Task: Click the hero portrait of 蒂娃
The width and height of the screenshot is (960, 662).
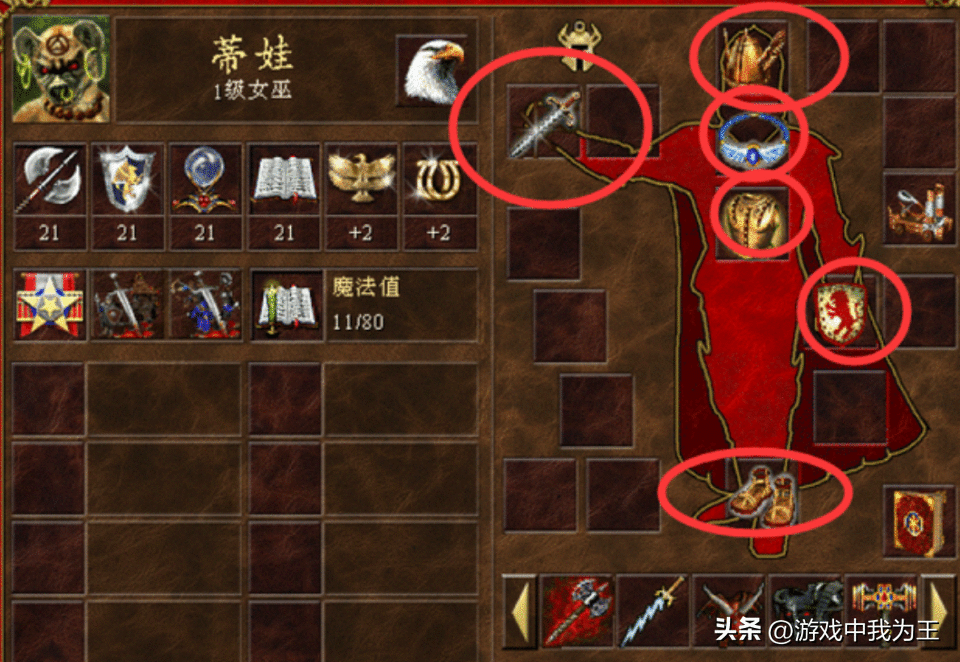Action: tap(61, 69)
